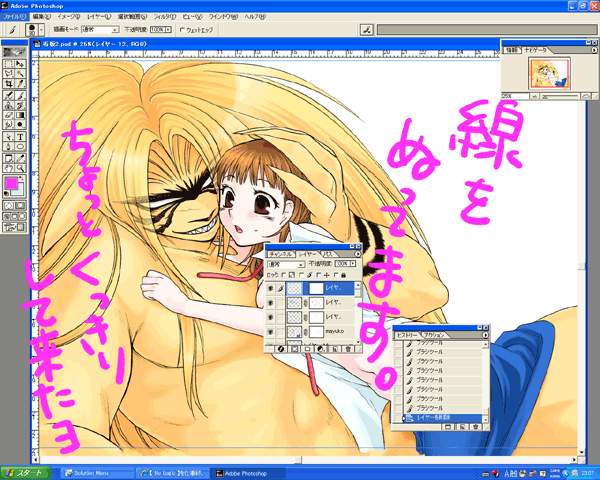Click delete layer trash icon in Layers panel

click(348, 349)
